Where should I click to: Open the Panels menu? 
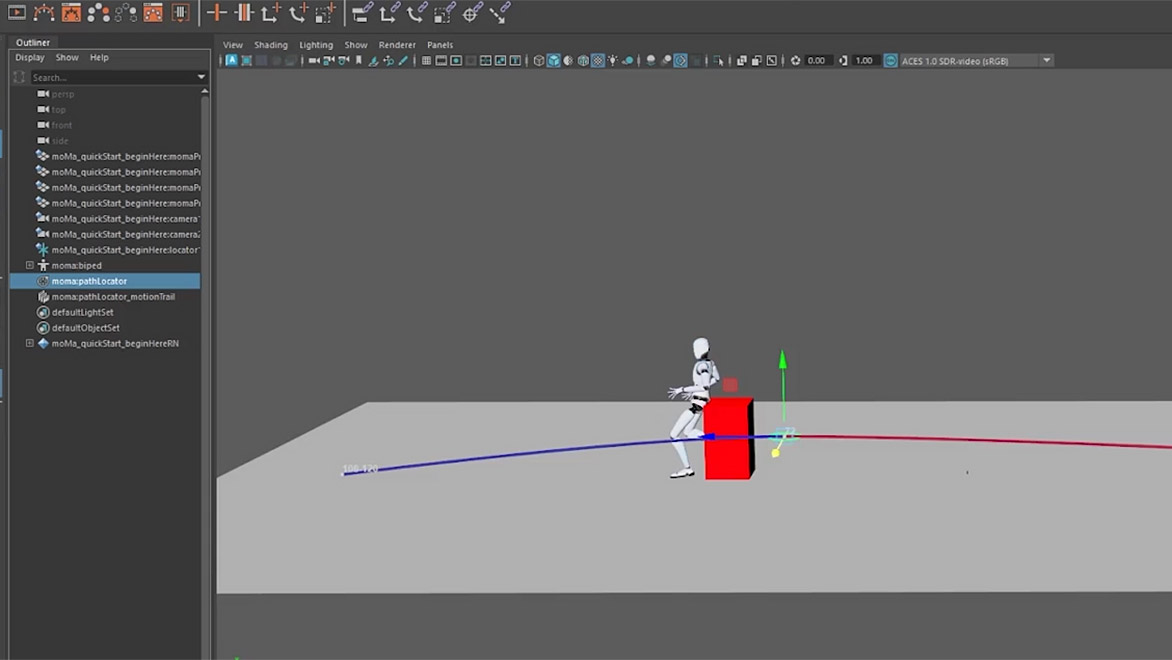440,45
